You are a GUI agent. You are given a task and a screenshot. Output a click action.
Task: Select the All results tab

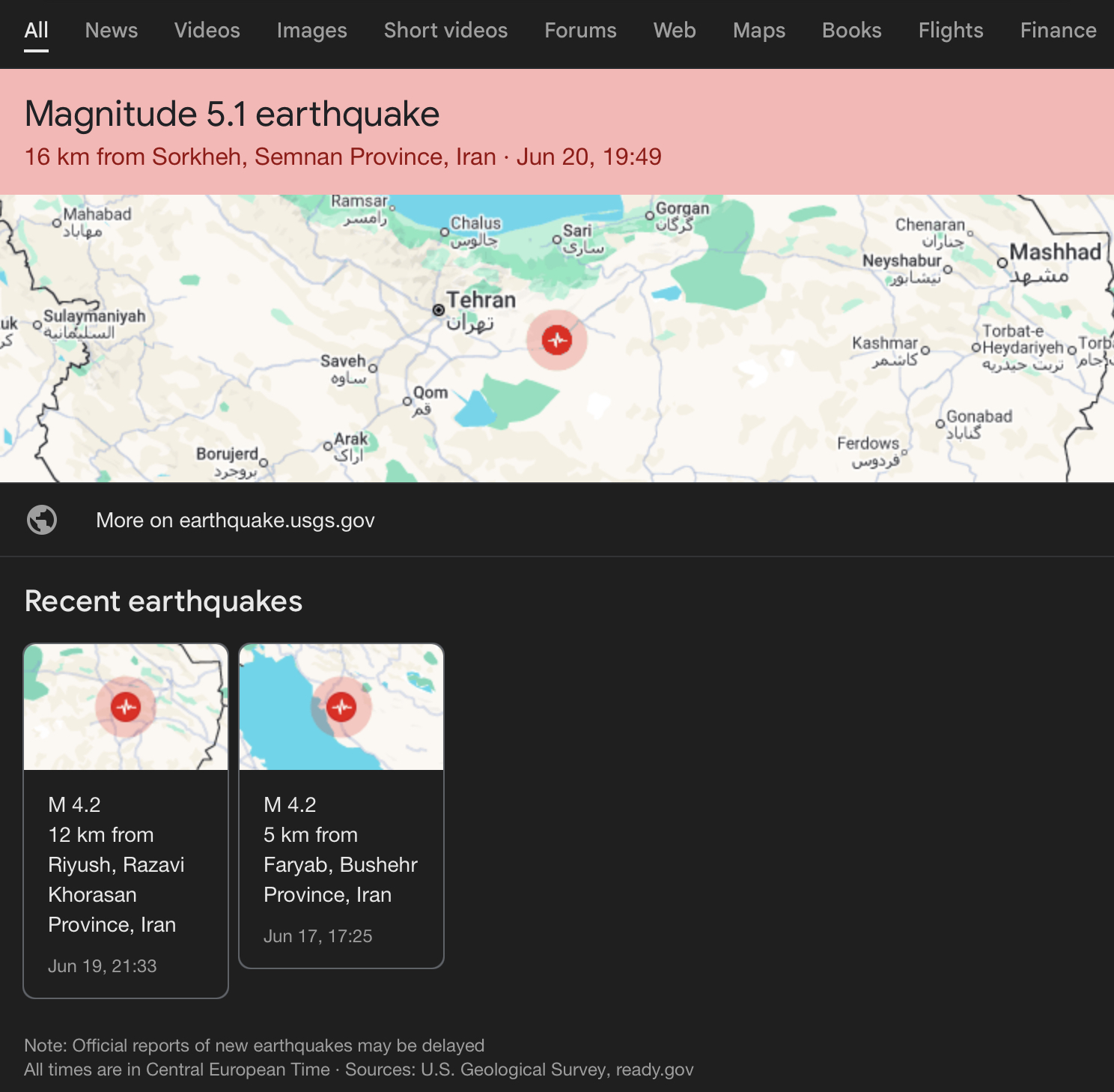pos(36,30)
